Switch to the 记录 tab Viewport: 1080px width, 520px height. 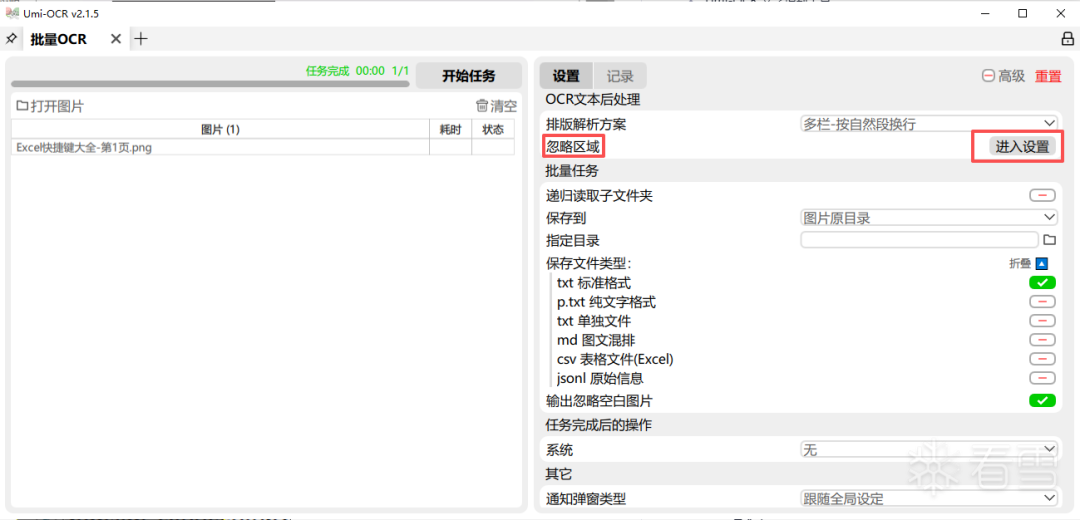point(620,76)
